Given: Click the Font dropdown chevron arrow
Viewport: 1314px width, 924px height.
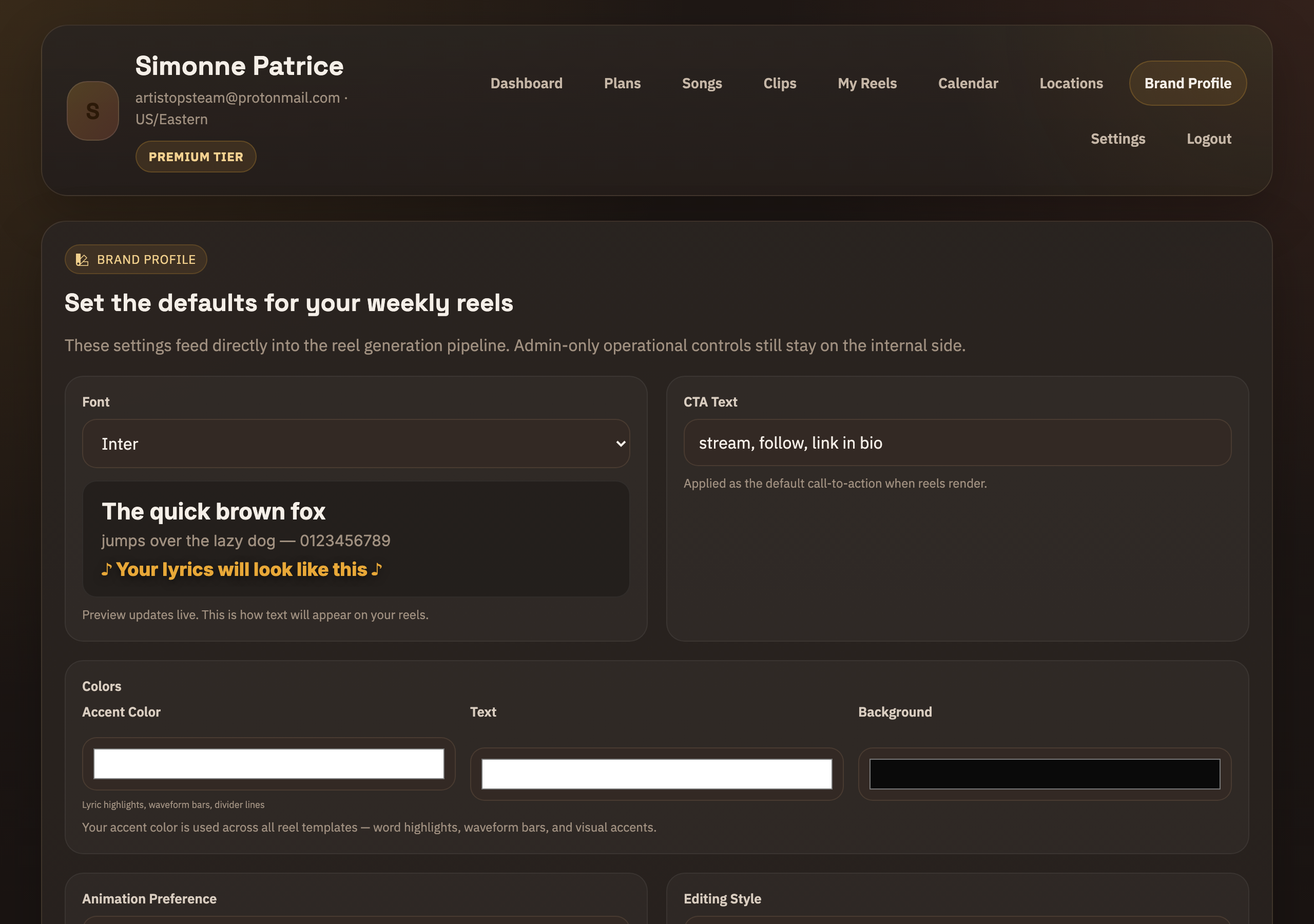Looking at the screenshot, I should coord(621,444).
